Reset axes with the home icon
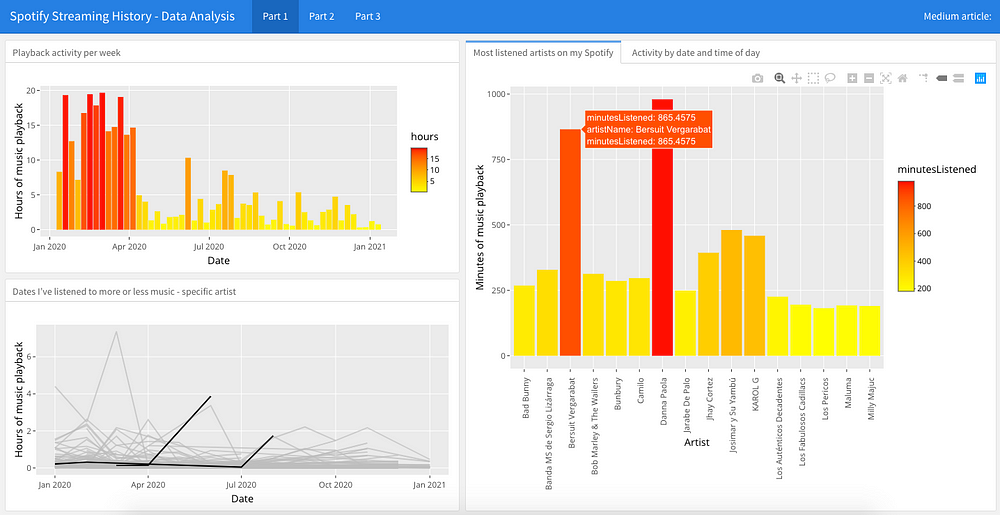 coord(902,78)
